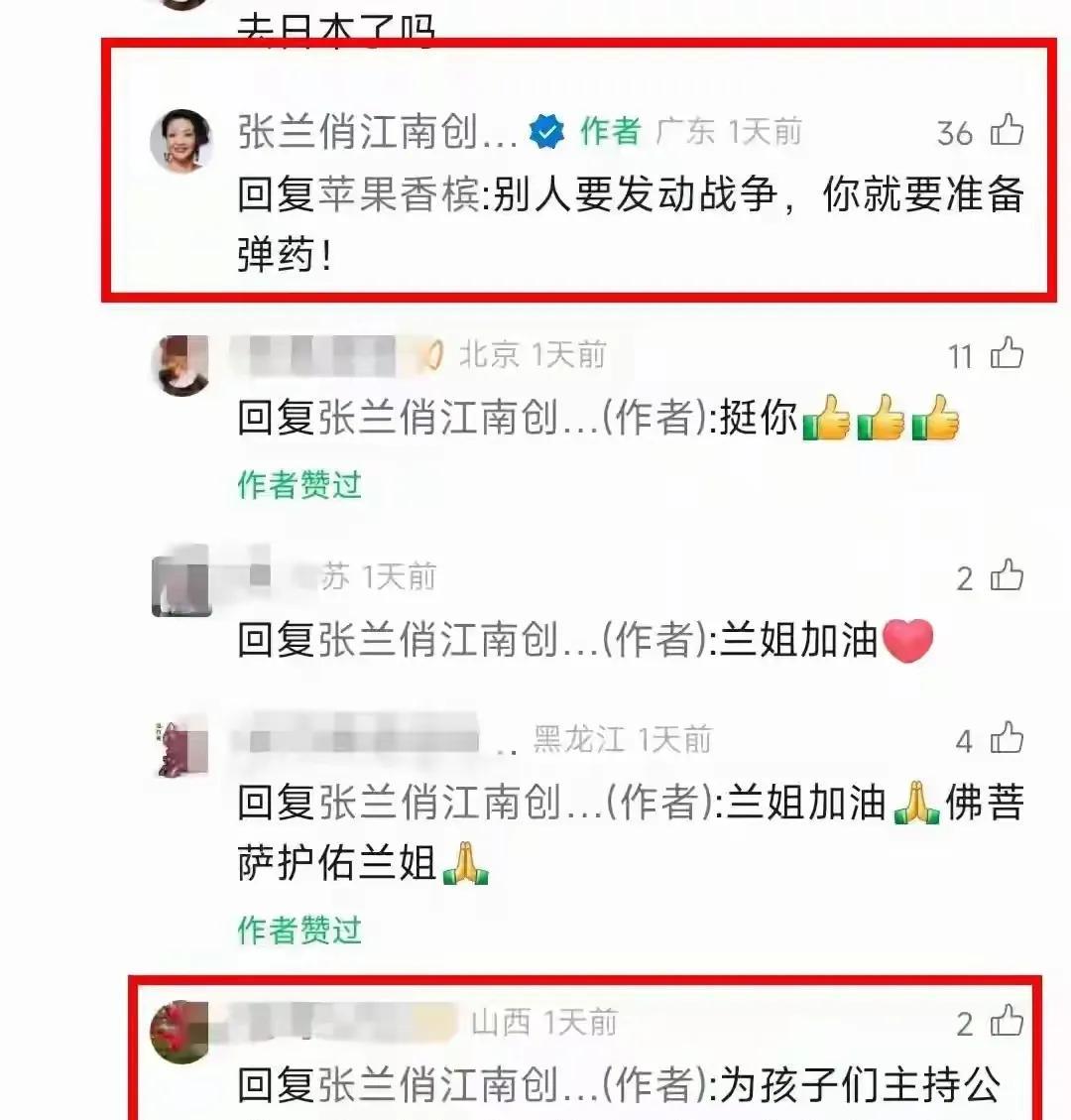Tap like count 11 on Beijing comment
The width and height of the screenshot is (1071, 1120).
(960, 356)
